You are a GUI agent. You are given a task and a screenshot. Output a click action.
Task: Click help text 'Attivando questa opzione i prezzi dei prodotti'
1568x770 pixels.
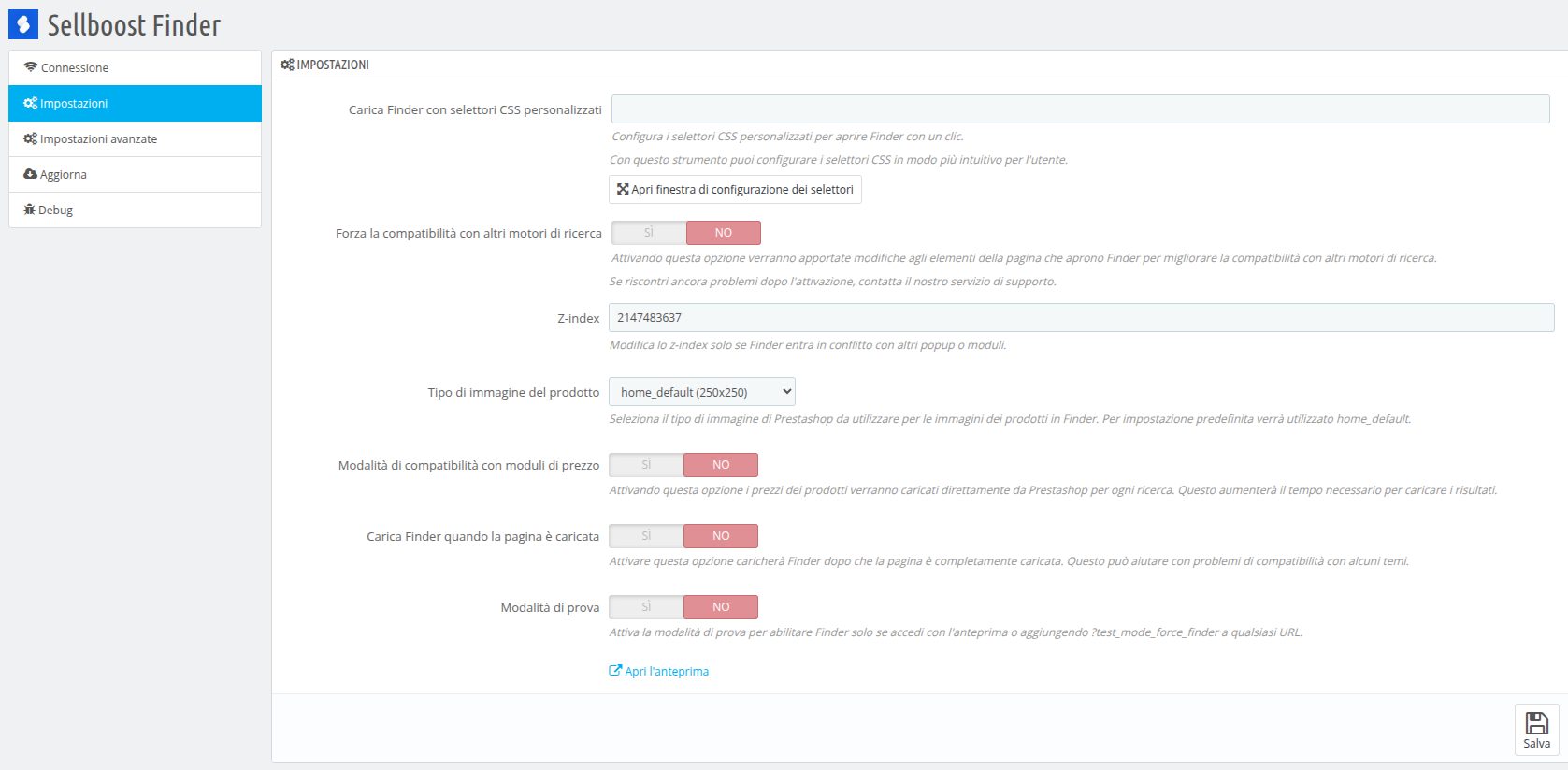tap(1053, 490)
